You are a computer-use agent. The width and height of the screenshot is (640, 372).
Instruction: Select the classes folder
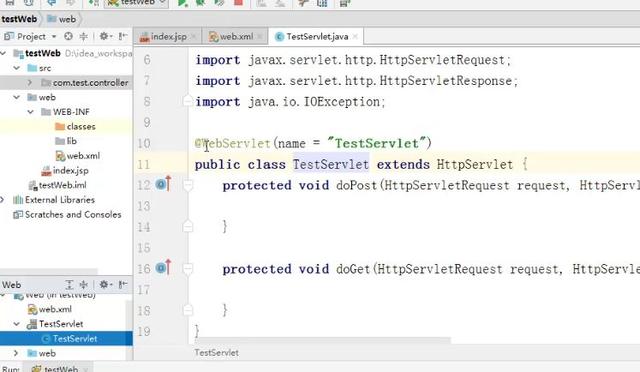click(x=75, y=127)
